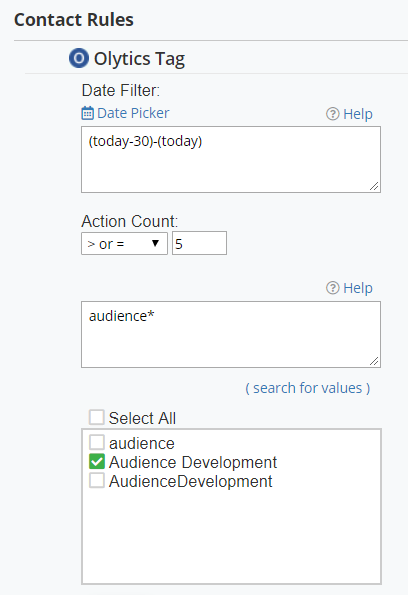Click the question mark icon above audience field
Image resolution: width=408 pixels, height=595 pixels.
[332, 288]
